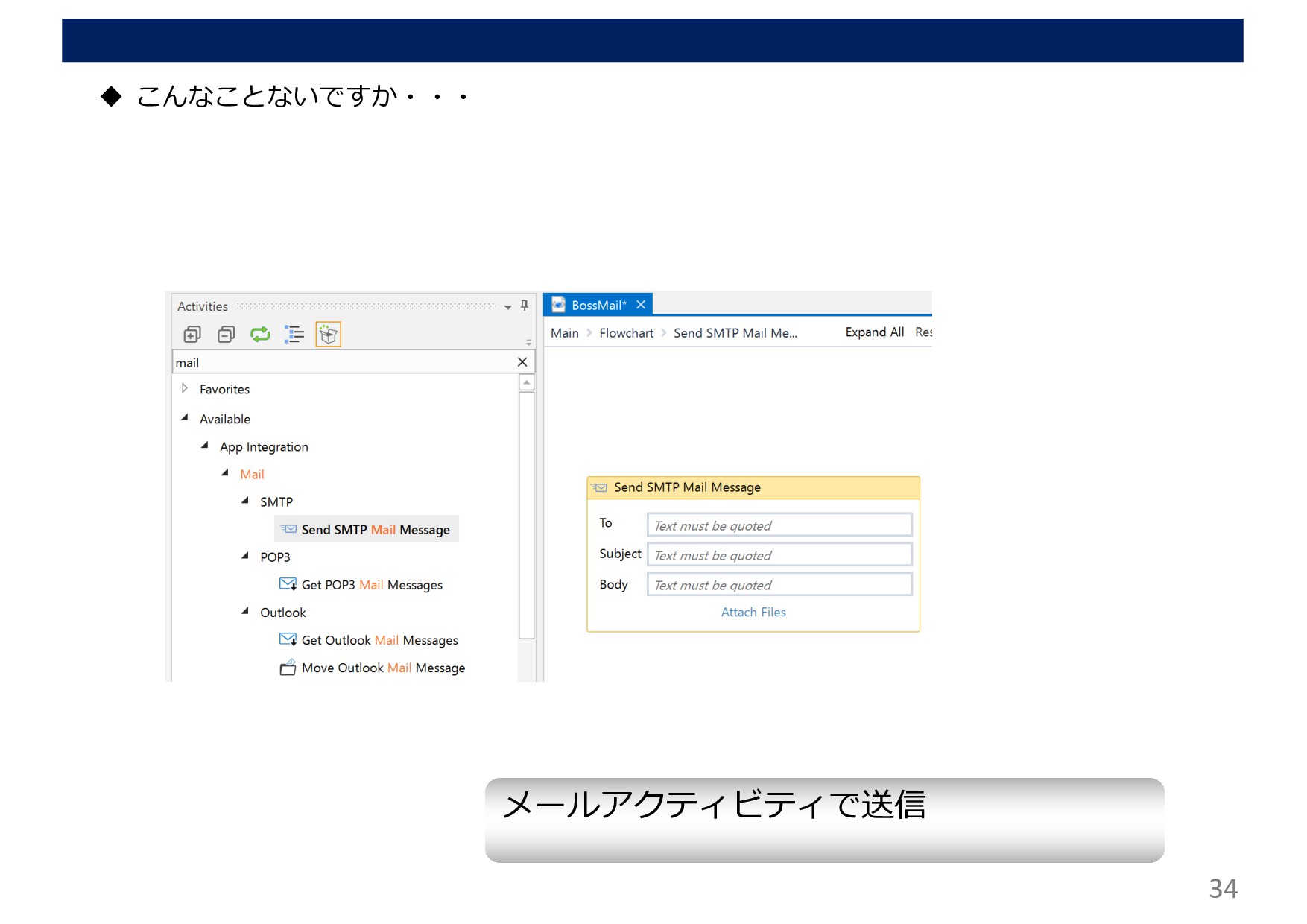Click the Expand All icon in Activities toolbar
The height and width of the screenshot is (924, 1307).
[x=192, y=335]
